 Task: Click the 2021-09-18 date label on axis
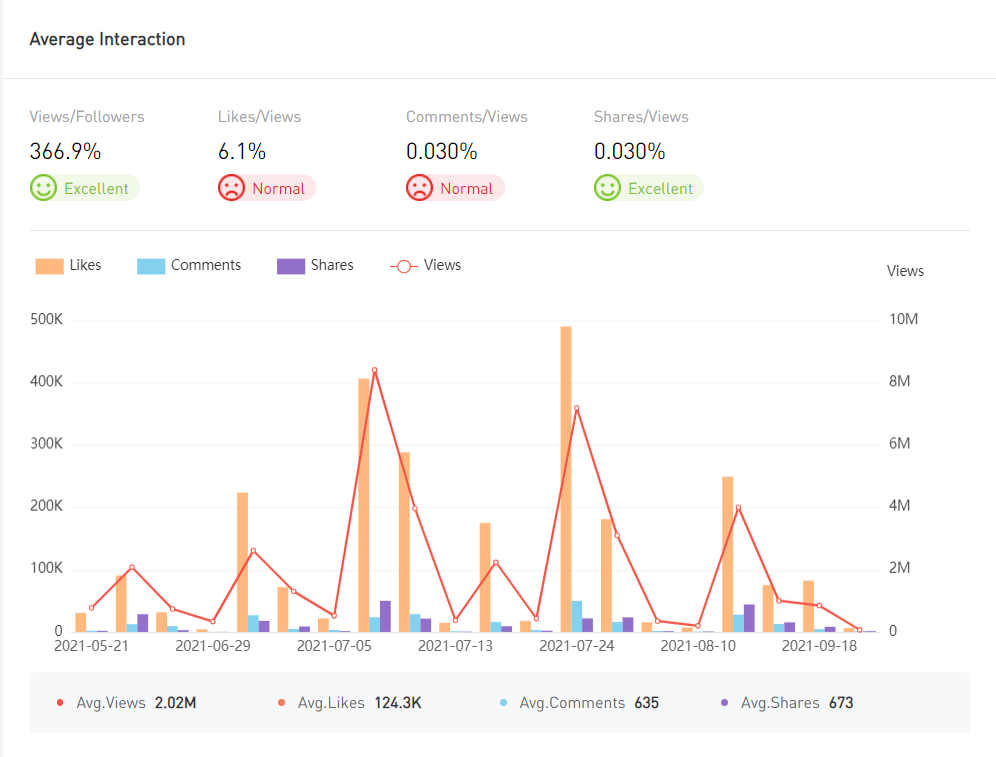[x=819, y=646]
